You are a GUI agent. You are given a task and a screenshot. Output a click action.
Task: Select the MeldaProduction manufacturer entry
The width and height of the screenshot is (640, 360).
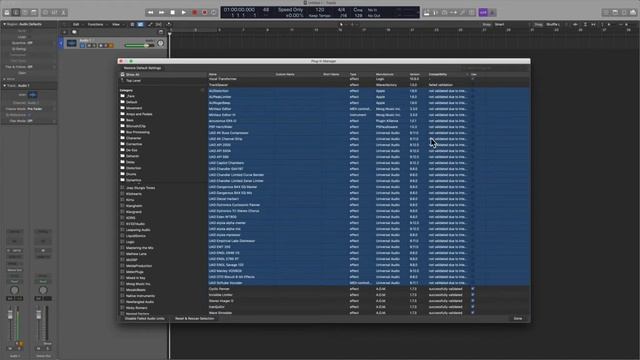pos(139,266)
